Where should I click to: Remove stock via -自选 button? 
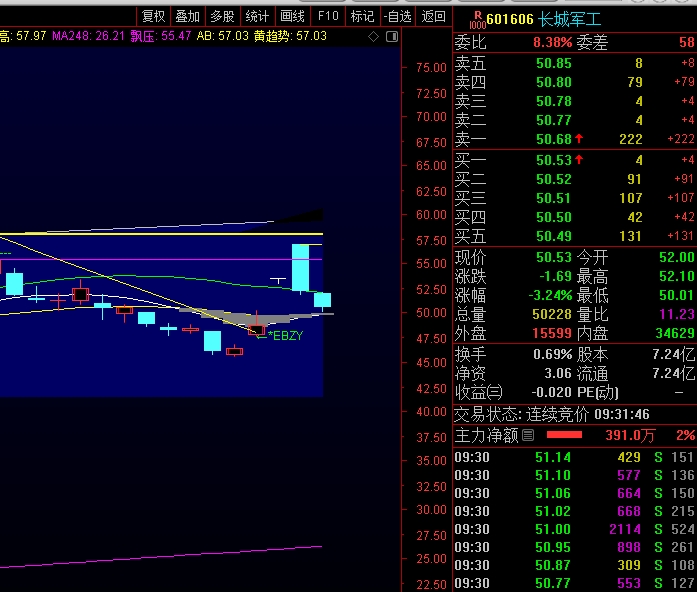[x=398, y=16]
